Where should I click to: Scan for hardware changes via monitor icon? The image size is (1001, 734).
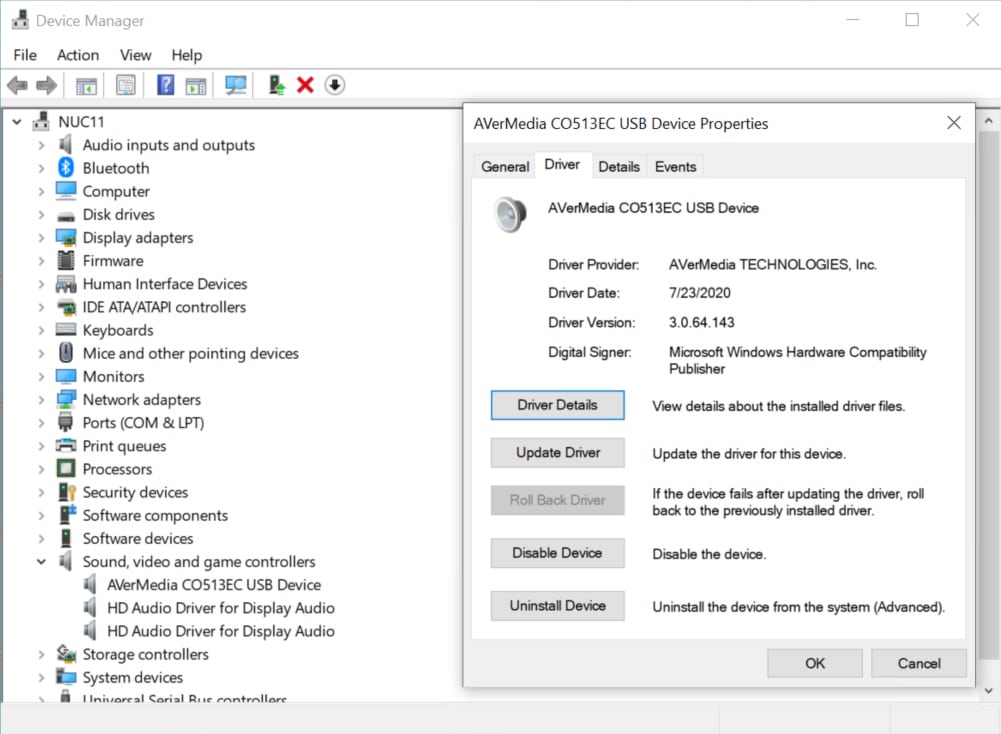236,85
